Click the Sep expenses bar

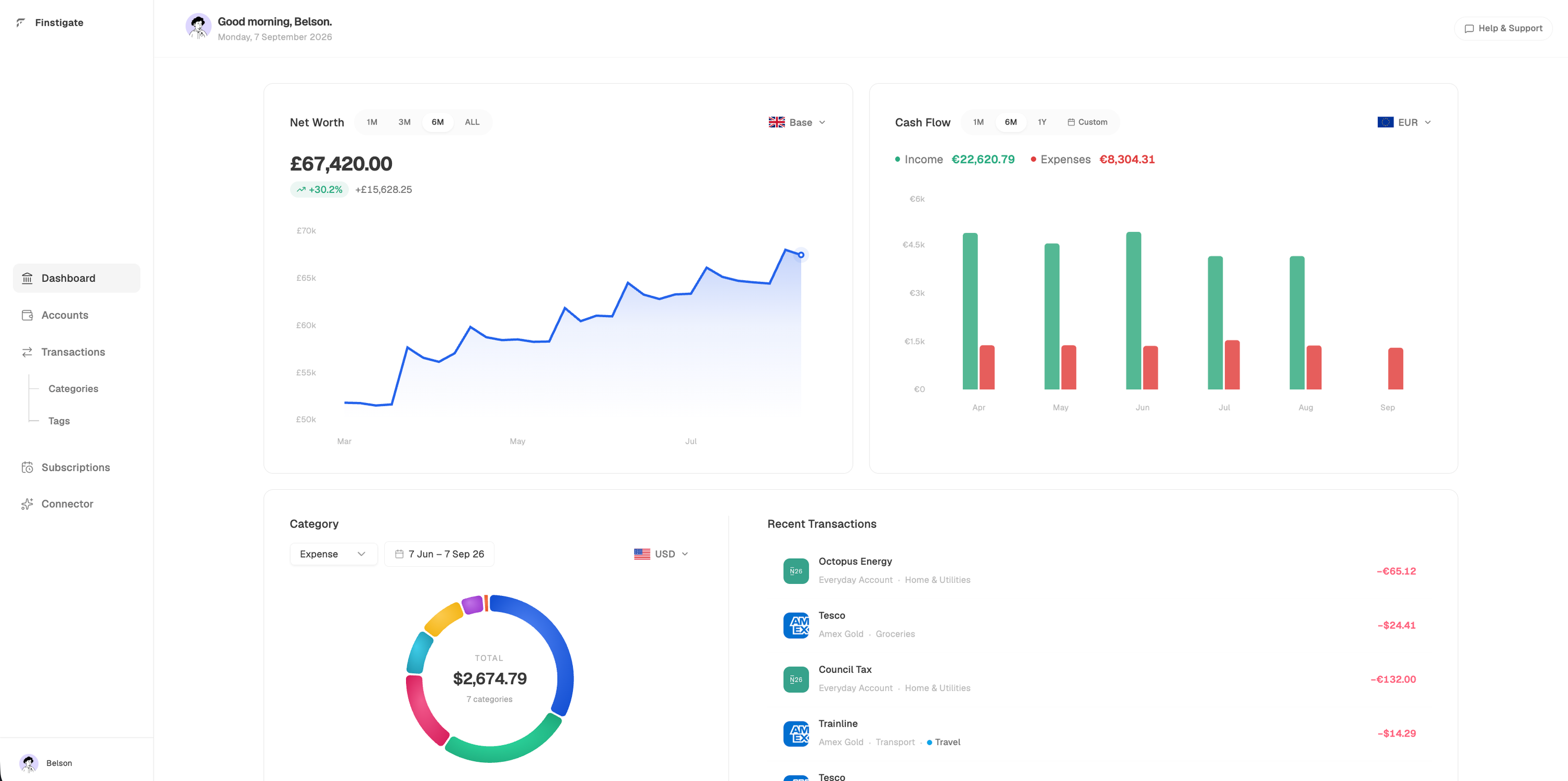coord(1395,368)
